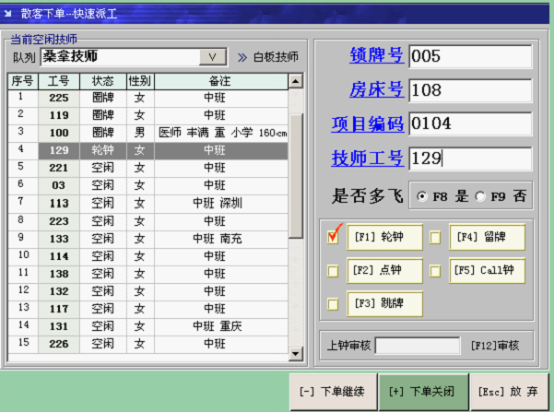Click the window system icon in title bar
Image resolution: width=554 pixels, height=412 pixels.
[8, 13]
